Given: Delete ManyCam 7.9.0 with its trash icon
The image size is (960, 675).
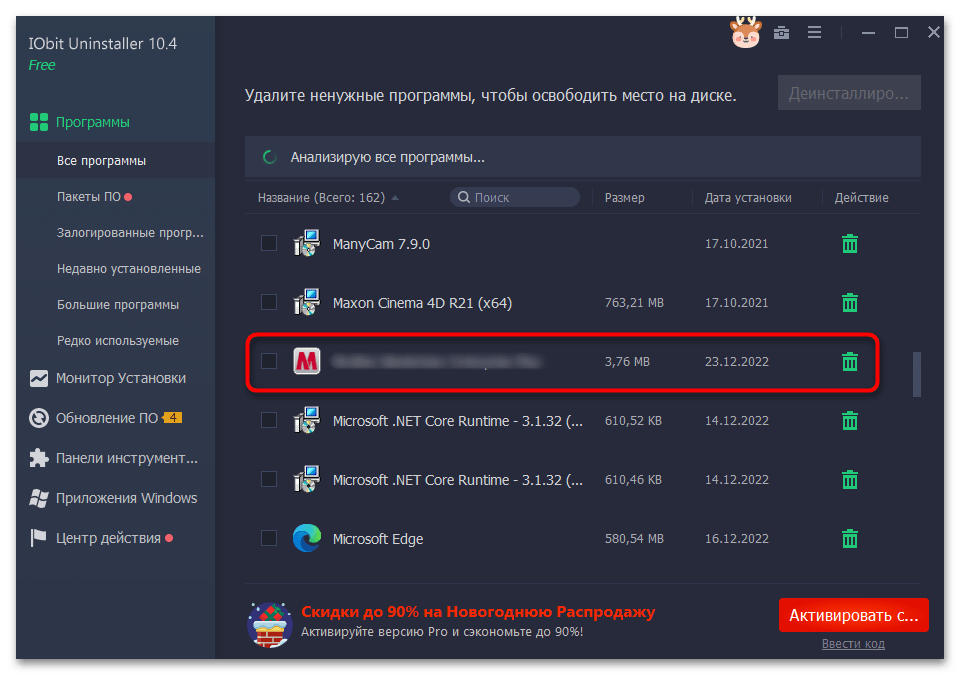Looking at the screenshot, I should point(849,244).
